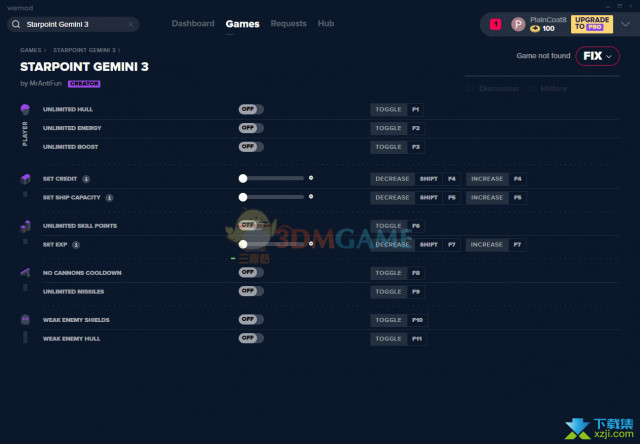
Task: Click the Set Credit slider handle
Action: point(243,178)
